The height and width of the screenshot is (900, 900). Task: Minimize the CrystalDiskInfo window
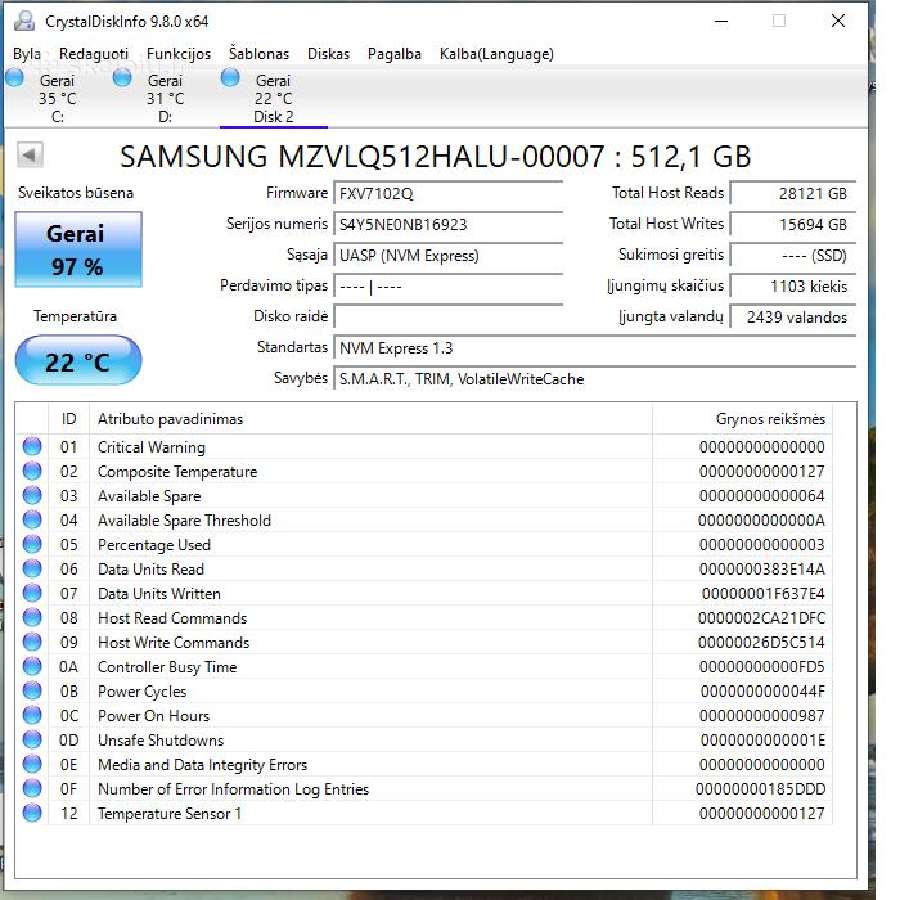[x=721, y=21]
